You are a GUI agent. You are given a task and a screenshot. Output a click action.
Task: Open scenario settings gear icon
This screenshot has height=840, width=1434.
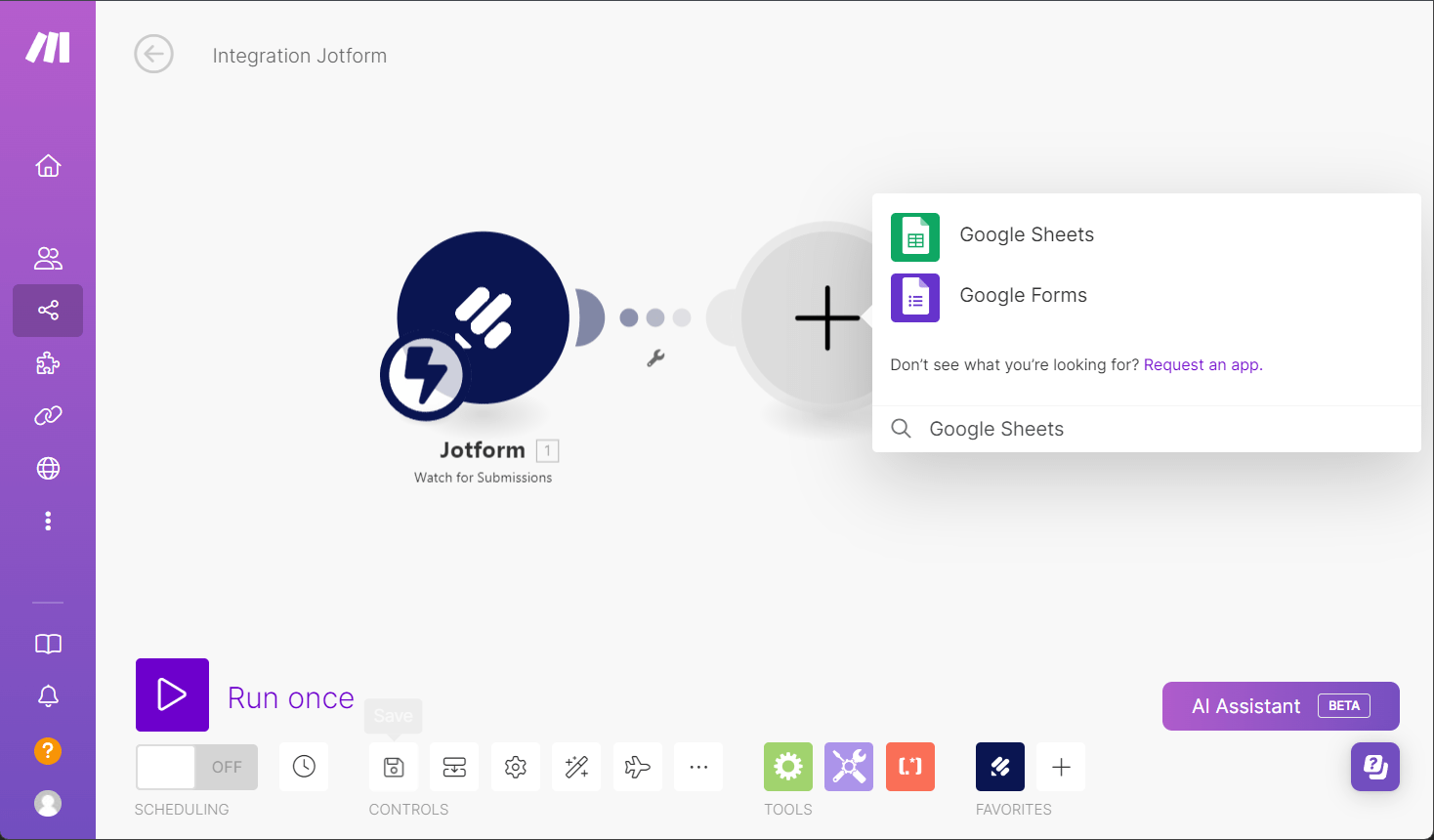516,767
